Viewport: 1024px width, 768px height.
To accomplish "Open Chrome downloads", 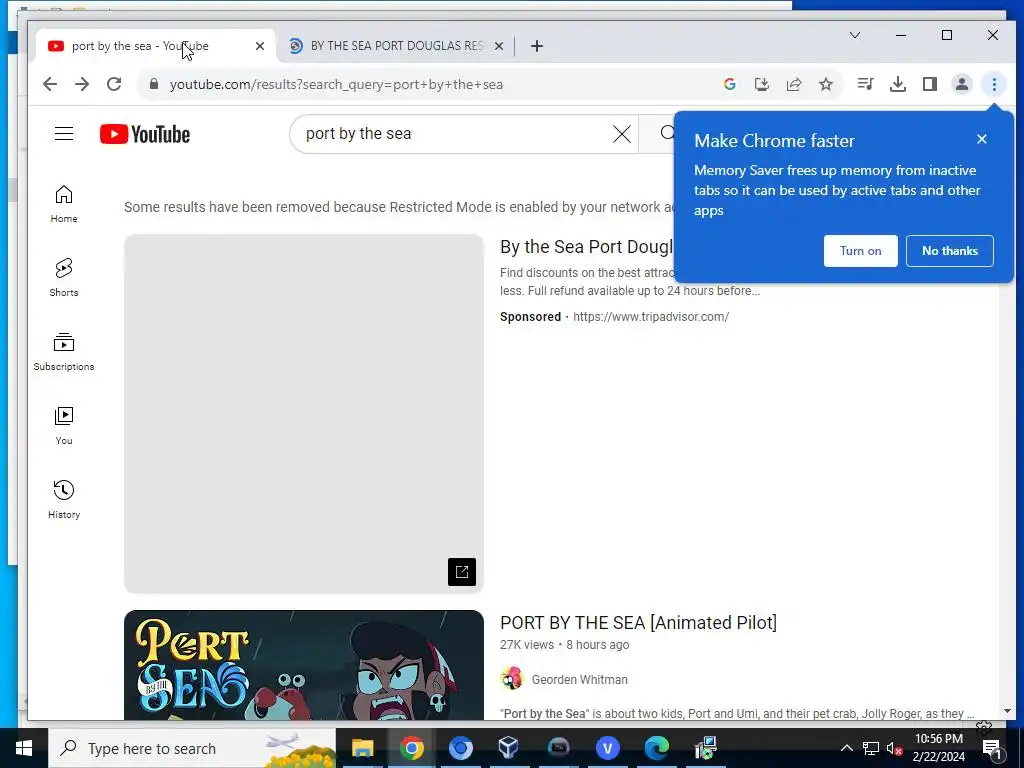I will point(897,84).
